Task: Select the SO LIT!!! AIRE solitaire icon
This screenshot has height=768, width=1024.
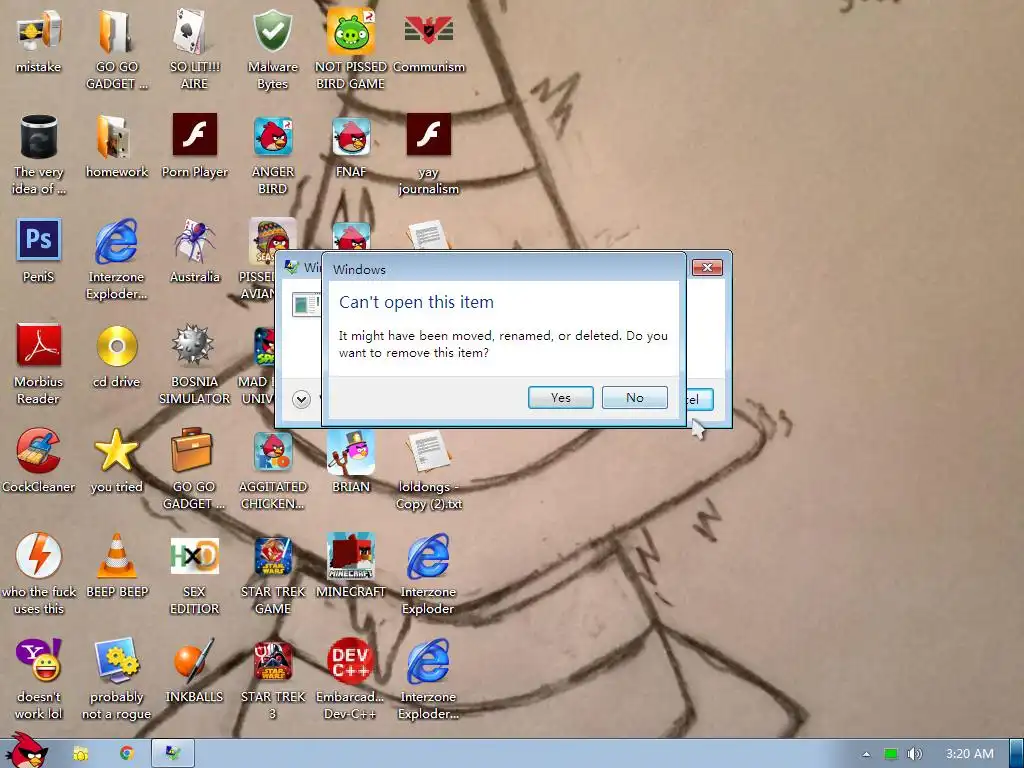Action: tap(194, 50)
